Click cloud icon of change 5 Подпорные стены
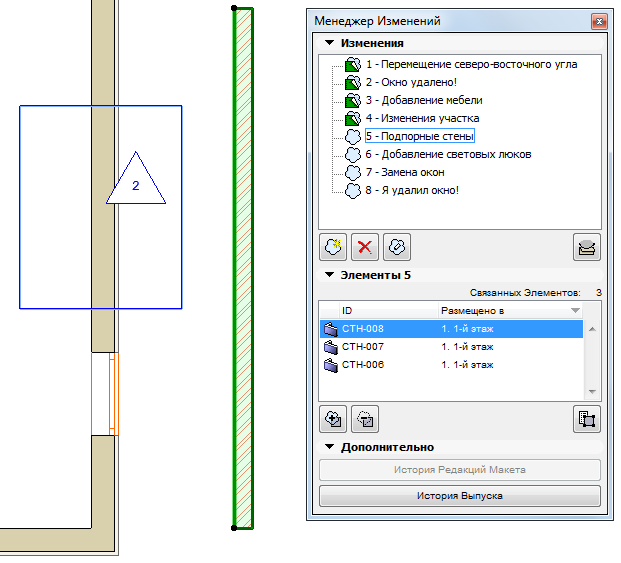 (x=352, y=137)
